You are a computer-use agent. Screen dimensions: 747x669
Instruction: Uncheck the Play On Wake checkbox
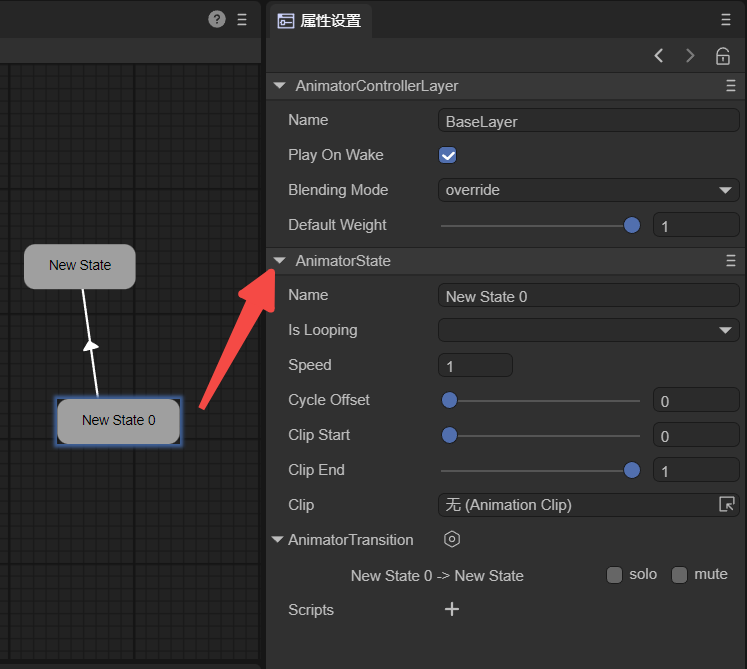point(448,156)
